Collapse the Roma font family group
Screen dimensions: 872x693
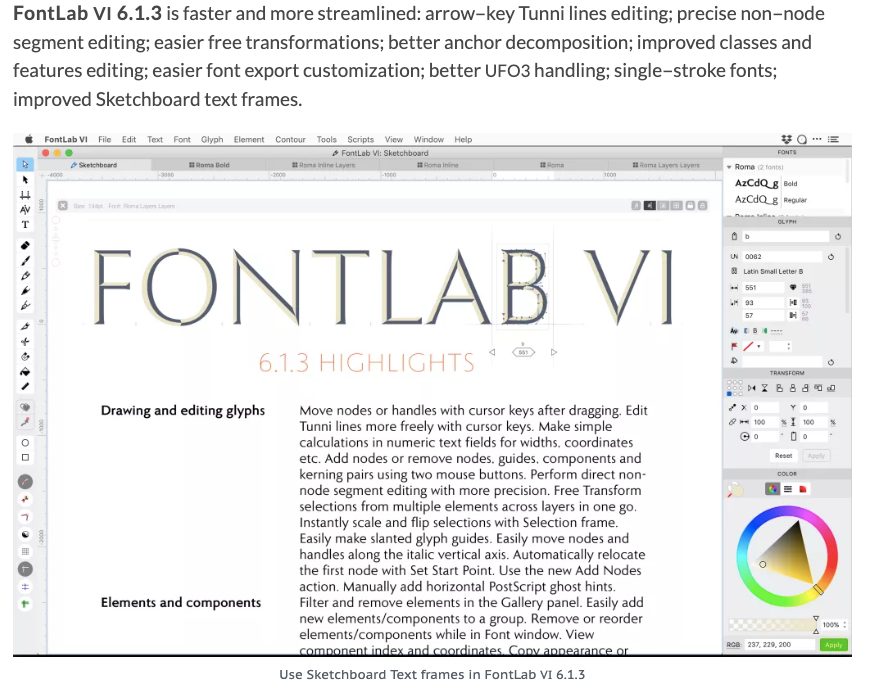pos(729,167)
